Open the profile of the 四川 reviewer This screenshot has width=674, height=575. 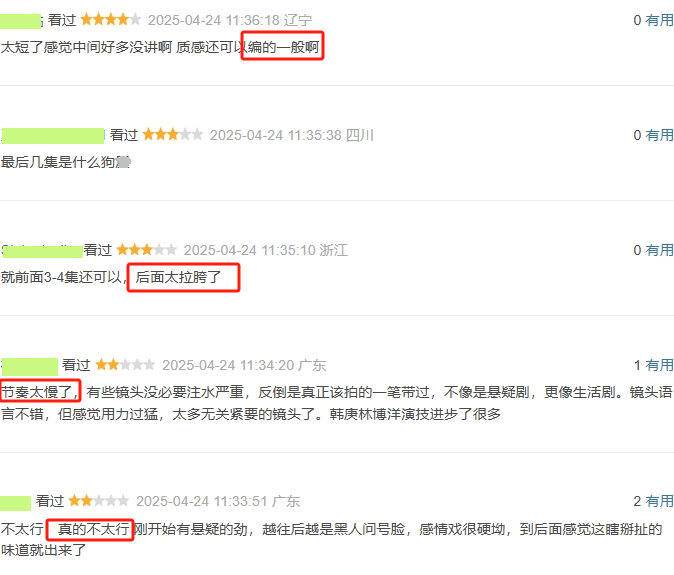(53, 135)
